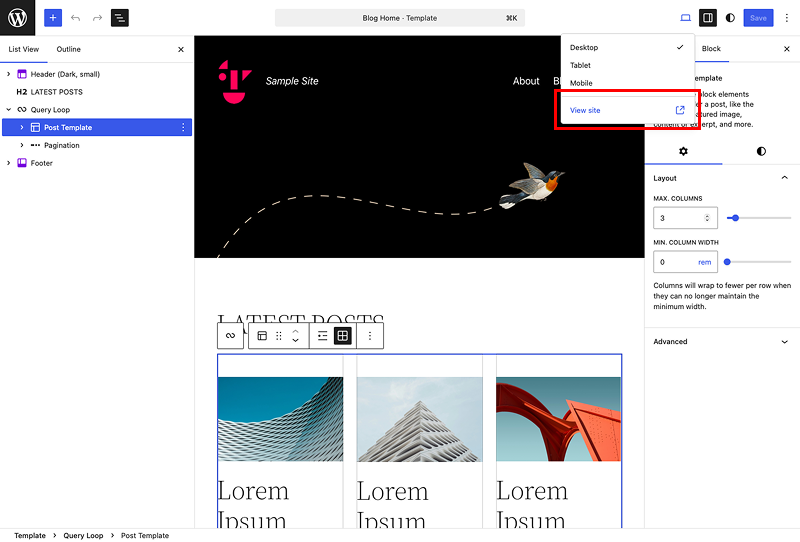Click the flying bird header image
Screen dimensions: 800x542
(531, 185)
